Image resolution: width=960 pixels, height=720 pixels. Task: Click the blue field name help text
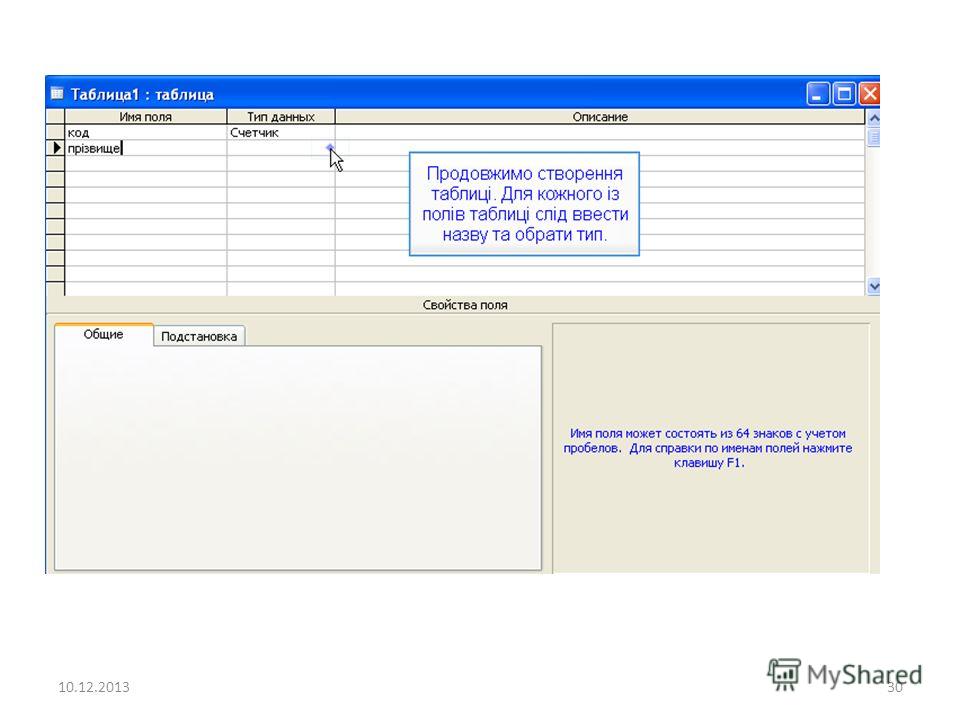click(x=708, y=448)
